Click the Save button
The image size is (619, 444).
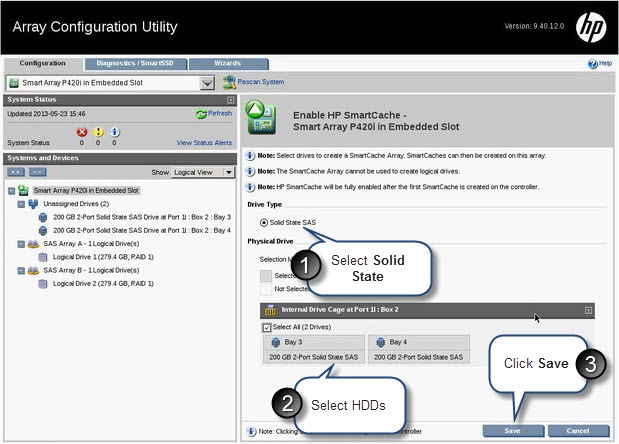pos(513,431)
